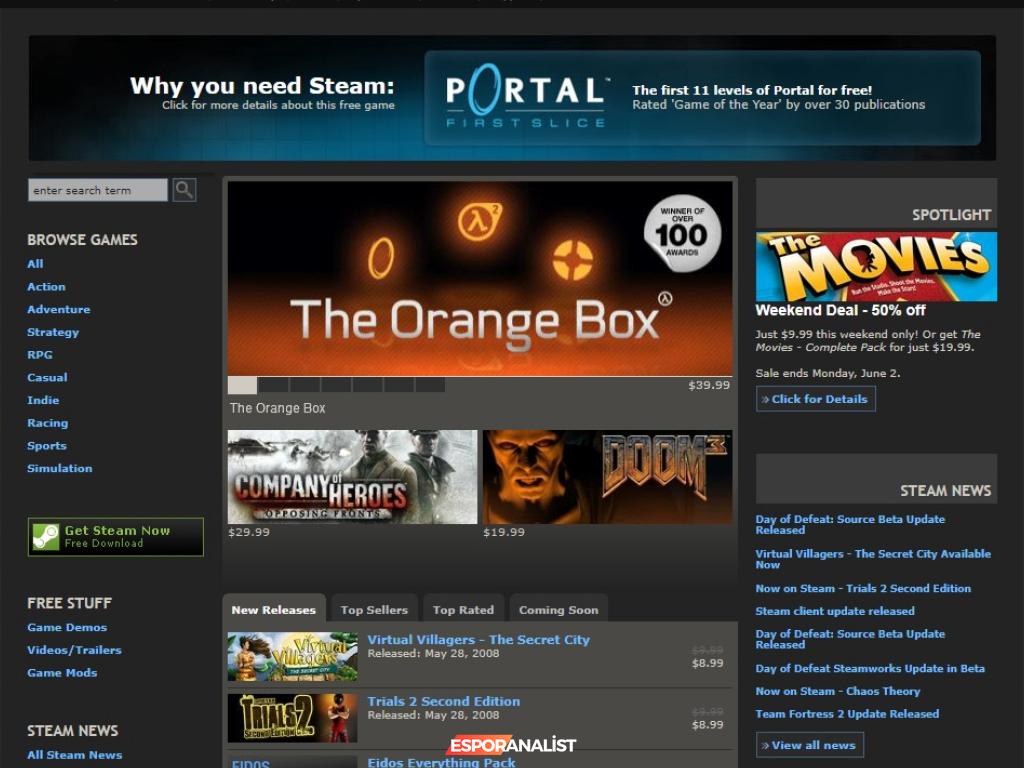Click the magnifying glass search icon
The width and height of the screenshot is (1024, 768).
point(184,190)
